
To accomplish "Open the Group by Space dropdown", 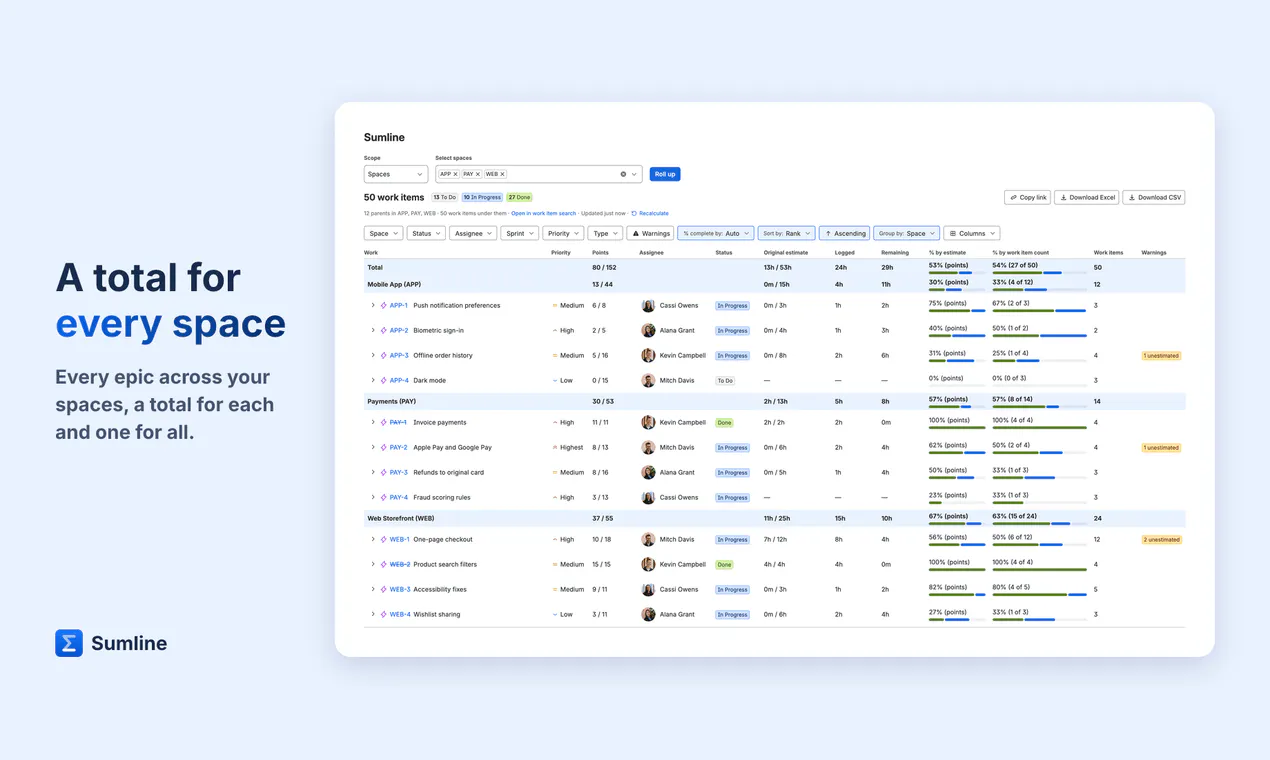I will [906, 233].
